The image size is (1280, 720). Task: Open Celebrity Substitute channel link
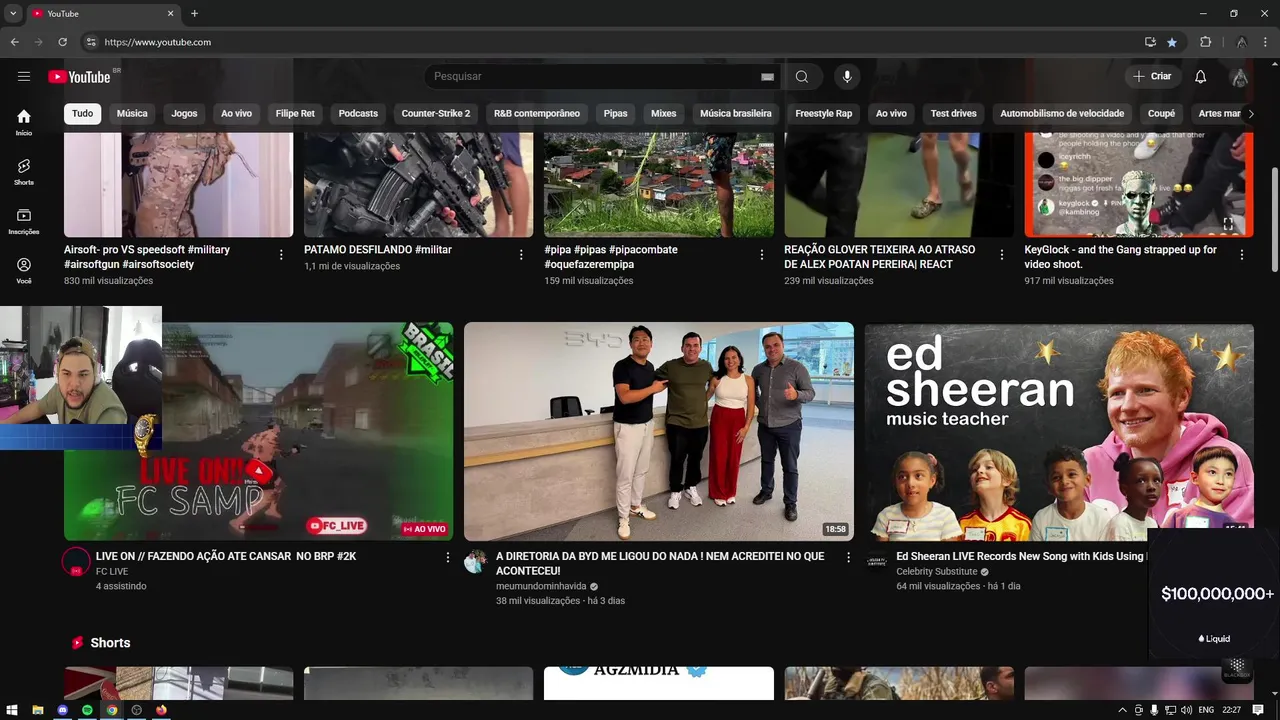click(936, 572)
